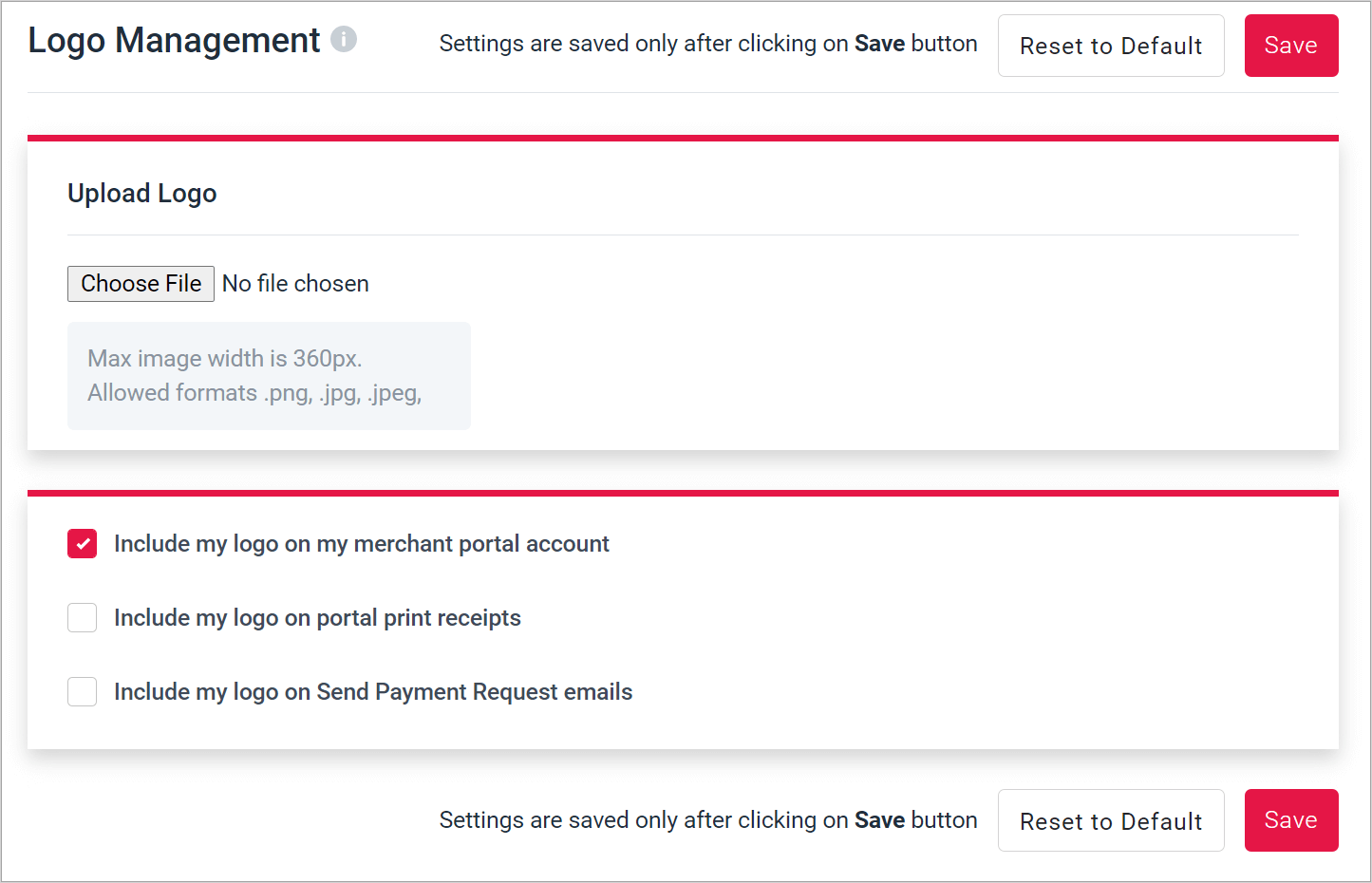1372x883 pixels.
Task: Click the label "Include my logo on portal print receipts"
Action: click(x=317, y=618)
